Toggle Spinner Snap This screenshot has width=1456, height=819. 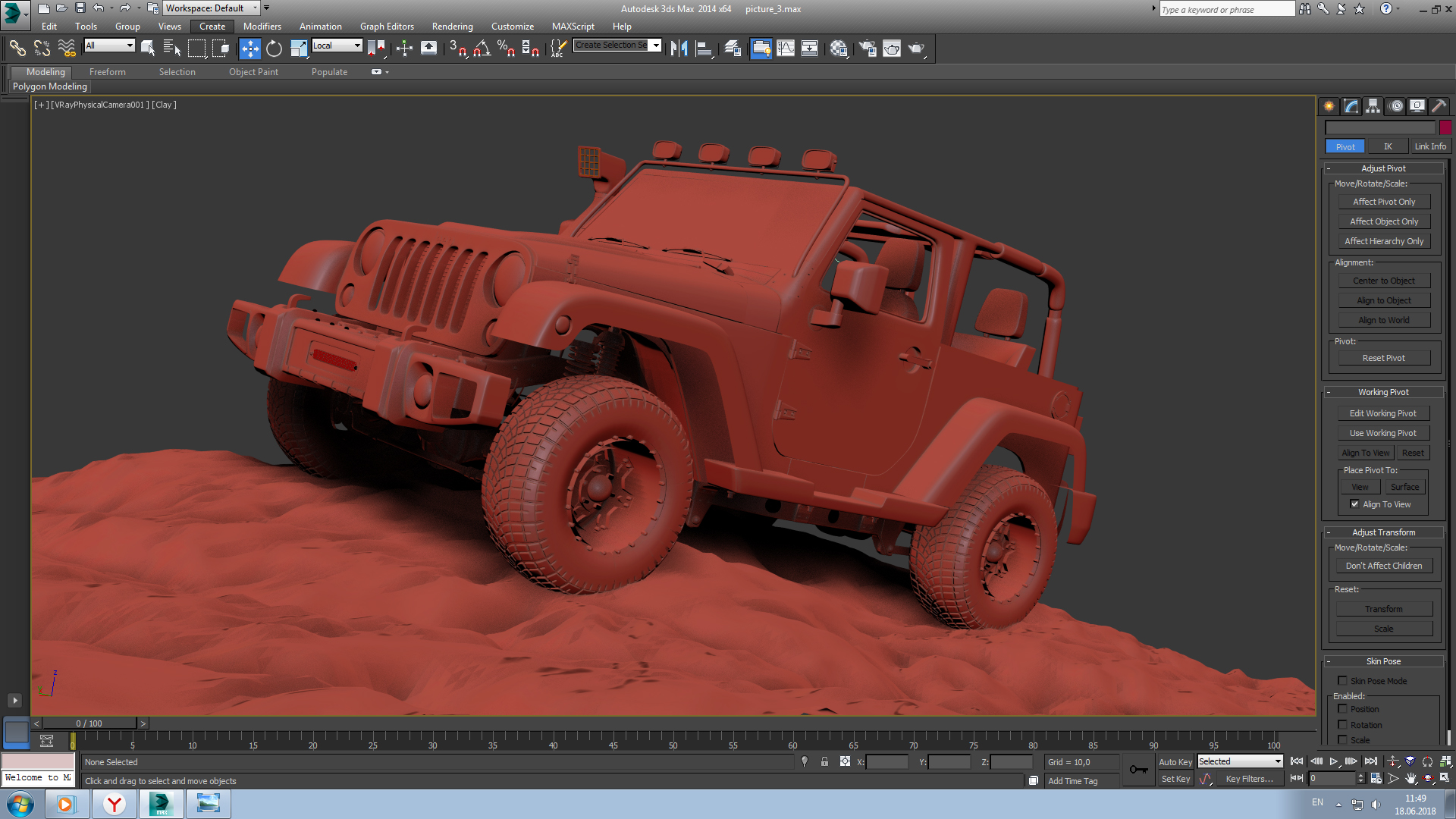[530, 49]
